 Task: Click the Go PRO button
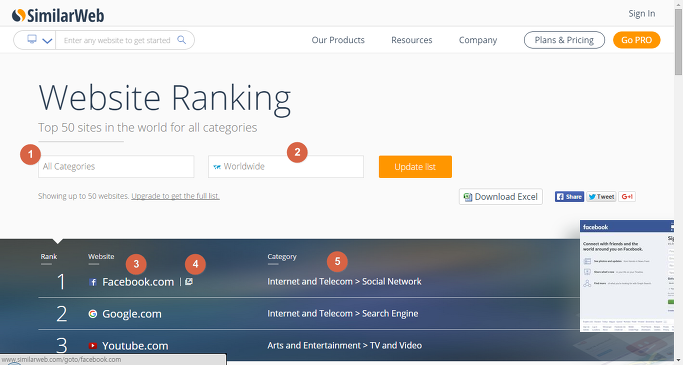(x=636, y=40)
